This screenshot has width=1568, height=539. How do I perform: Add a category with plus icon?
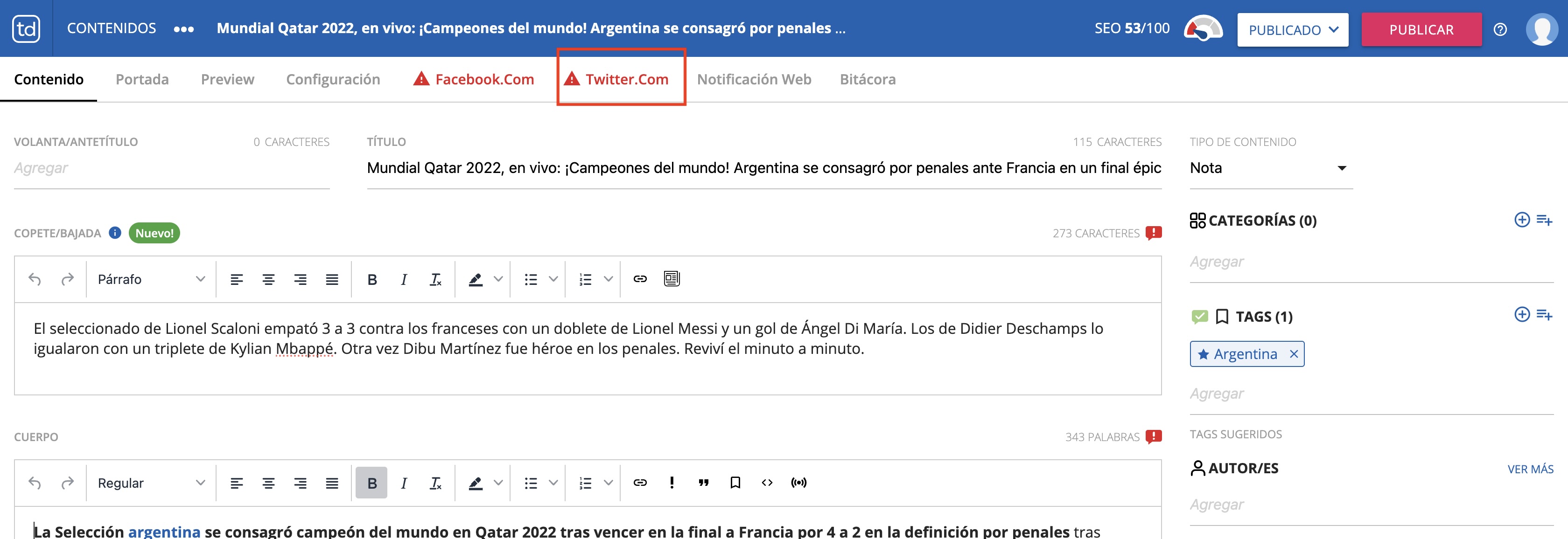1522,220
